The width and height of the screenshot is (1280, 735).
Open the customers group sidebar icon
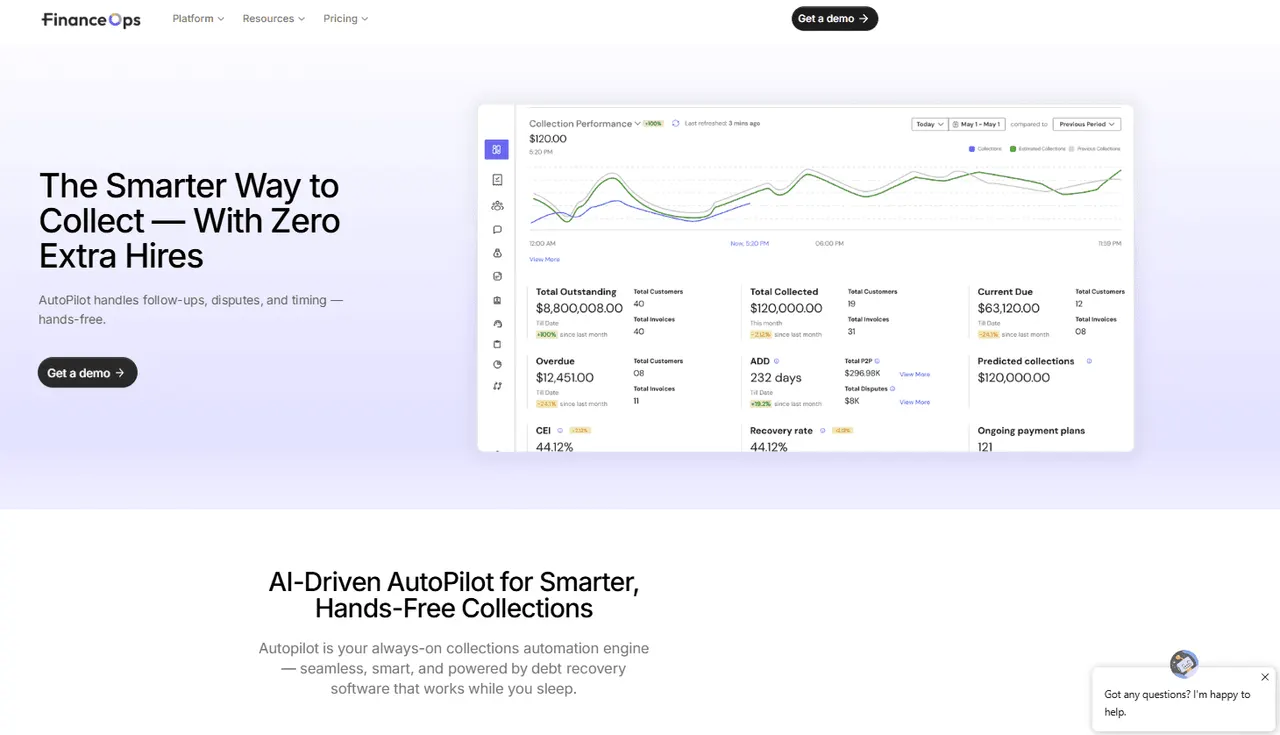click(497, 205)
